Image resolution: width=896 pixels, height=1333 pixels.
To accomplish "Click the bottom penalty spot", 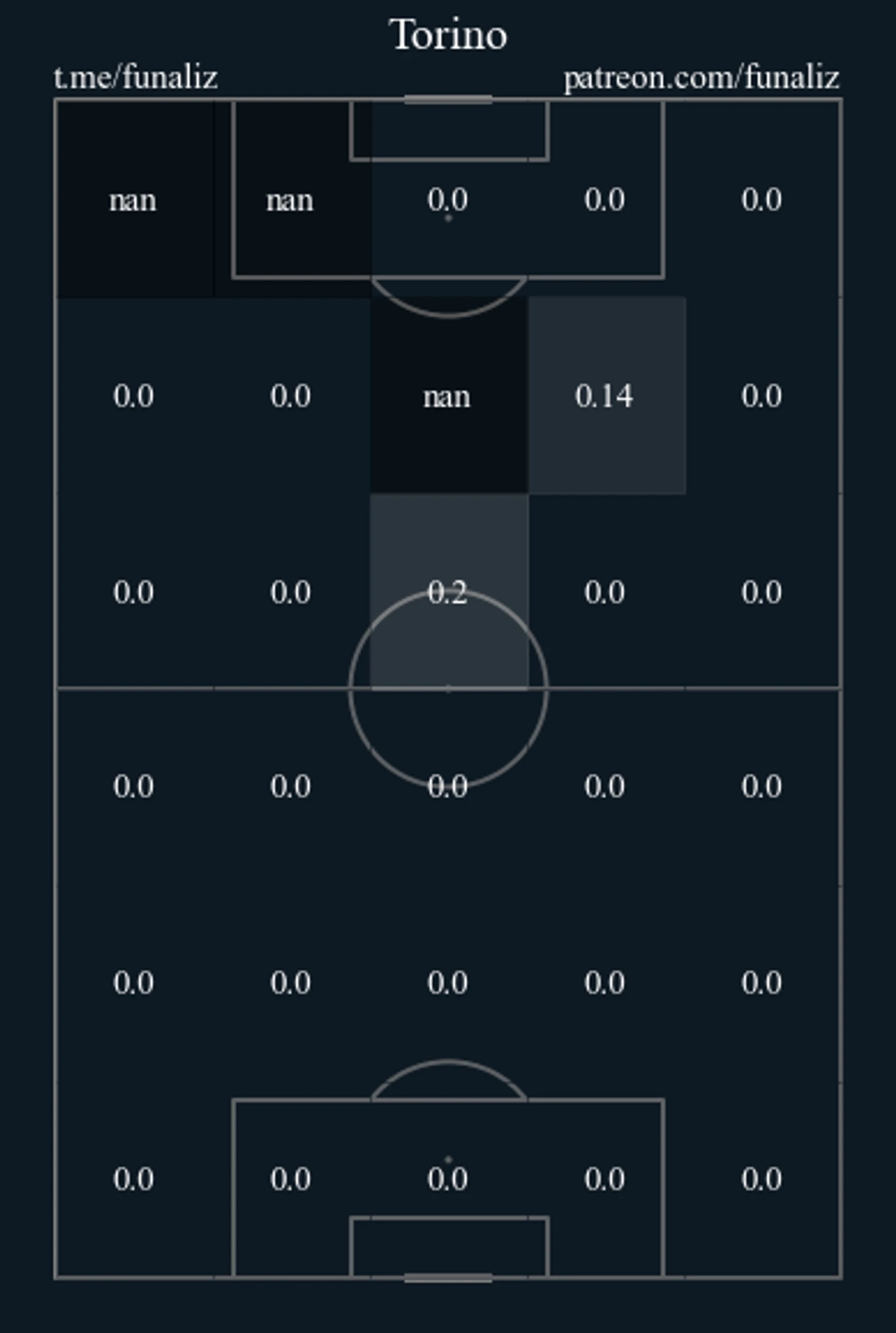I will pos(448,1160).
